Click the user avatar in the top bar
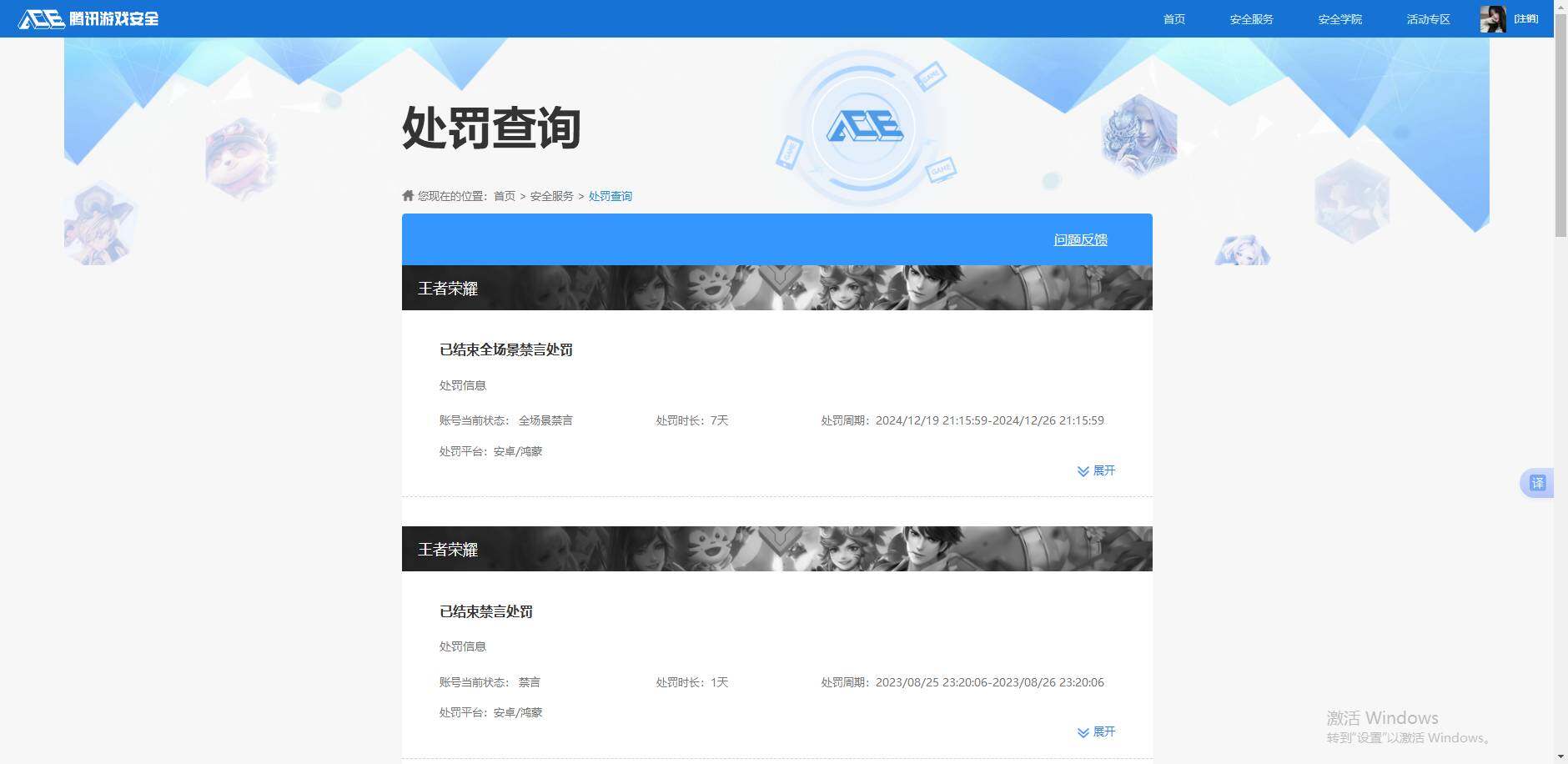 coord(1494,18)
